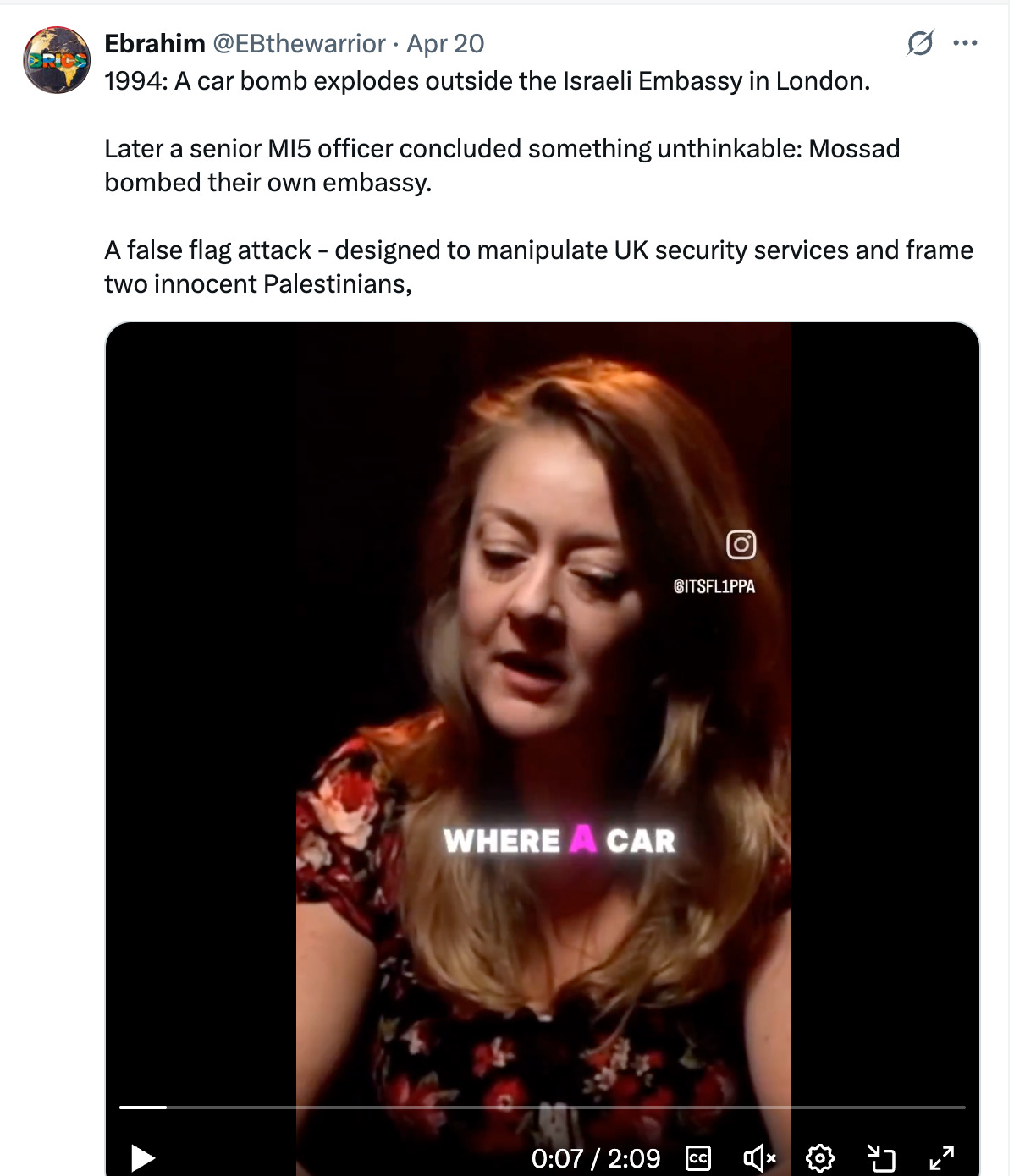Open the Apr 20 post timestamp
This screenshot has height=1176, width=1014.
coord(445,43)
